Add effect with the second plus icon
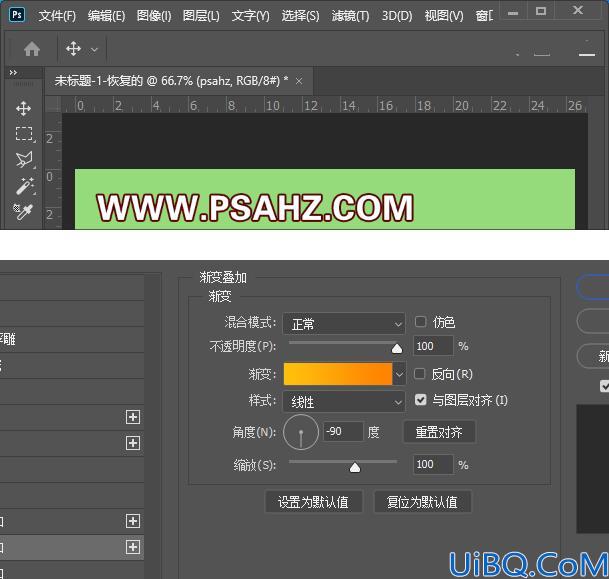The height and width of the screenshot is (579, 609). (133, 443)
